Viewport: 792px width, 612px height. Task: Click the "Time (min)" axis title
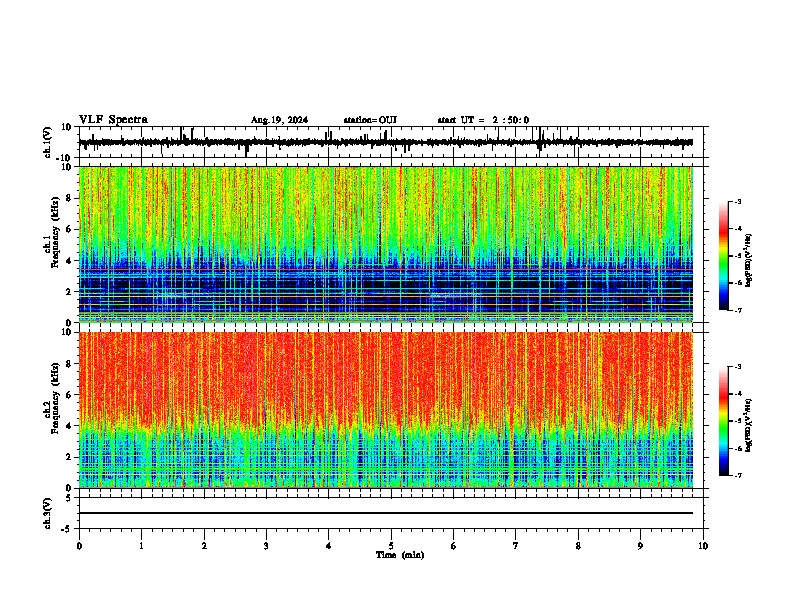coord(400,555)
